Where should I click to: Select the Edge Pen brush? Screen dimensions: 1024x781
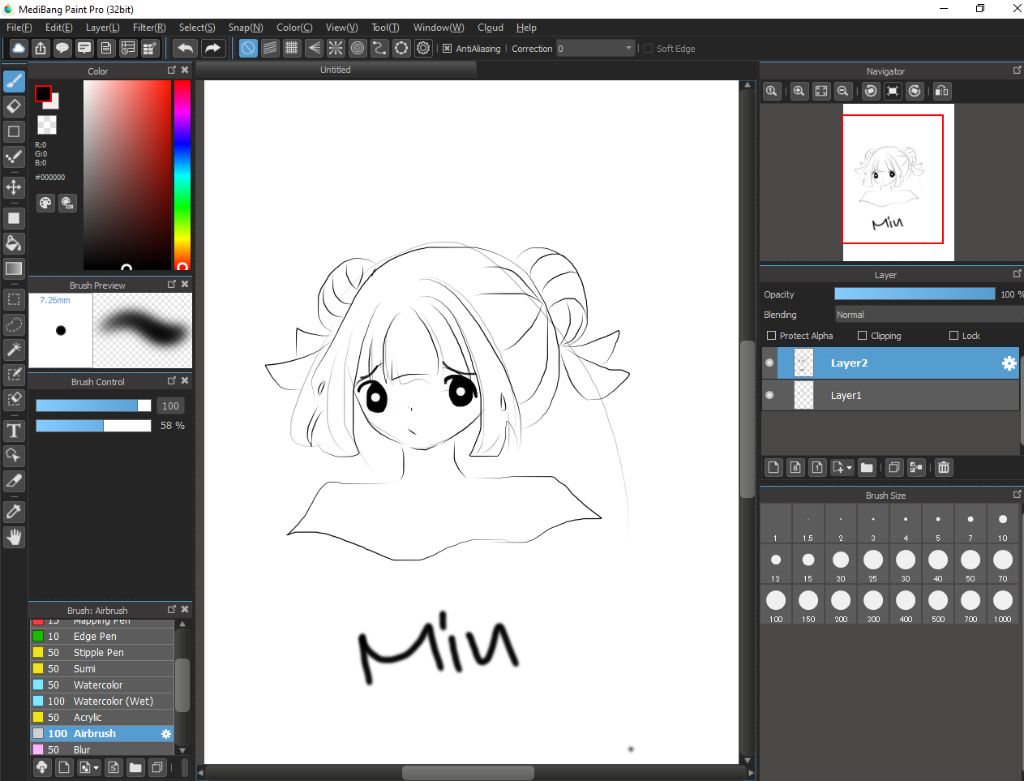pos(103,636)
